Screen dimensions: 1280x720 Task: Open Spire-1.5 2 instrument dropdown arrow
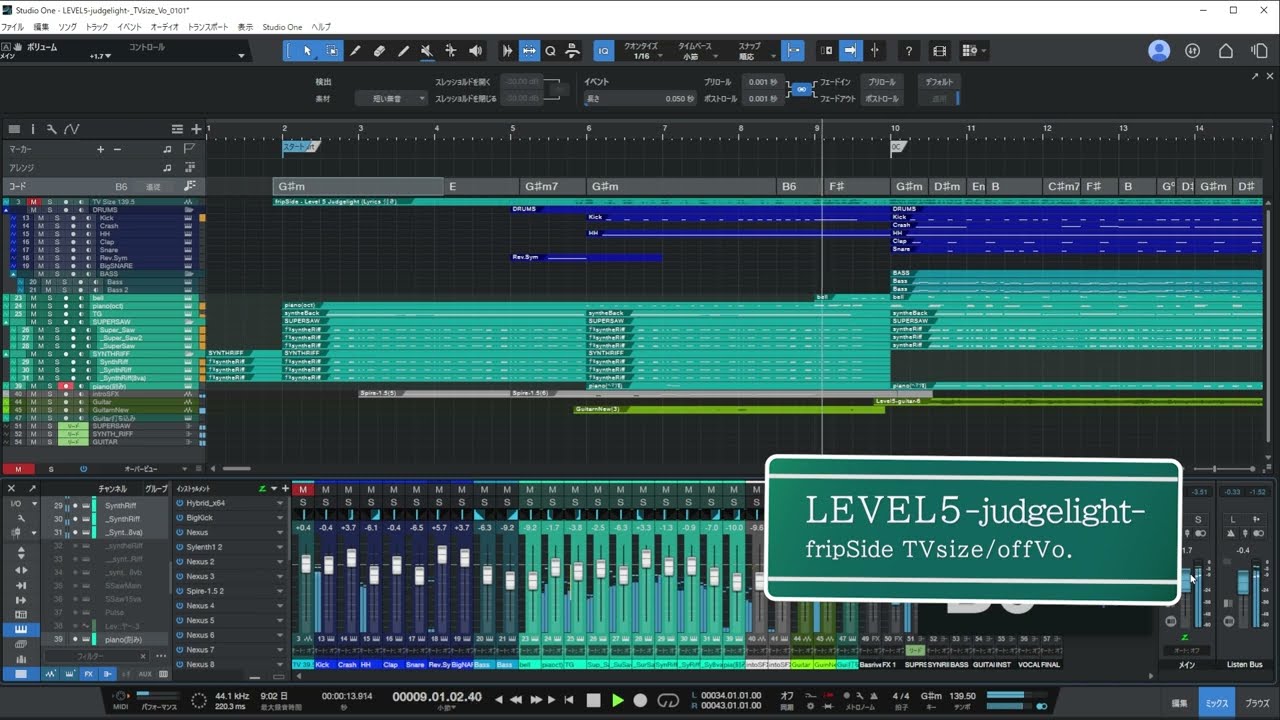tap(280, 591)
